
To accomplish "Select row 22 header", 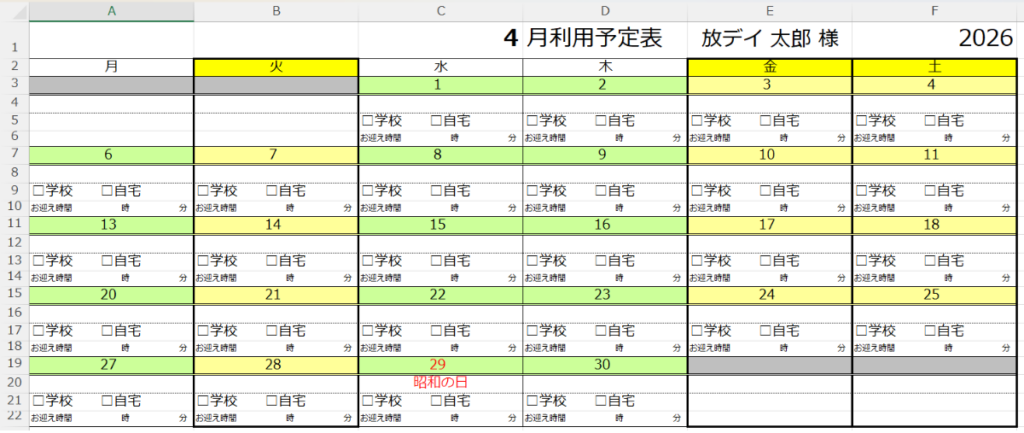I will coord(14,418).
